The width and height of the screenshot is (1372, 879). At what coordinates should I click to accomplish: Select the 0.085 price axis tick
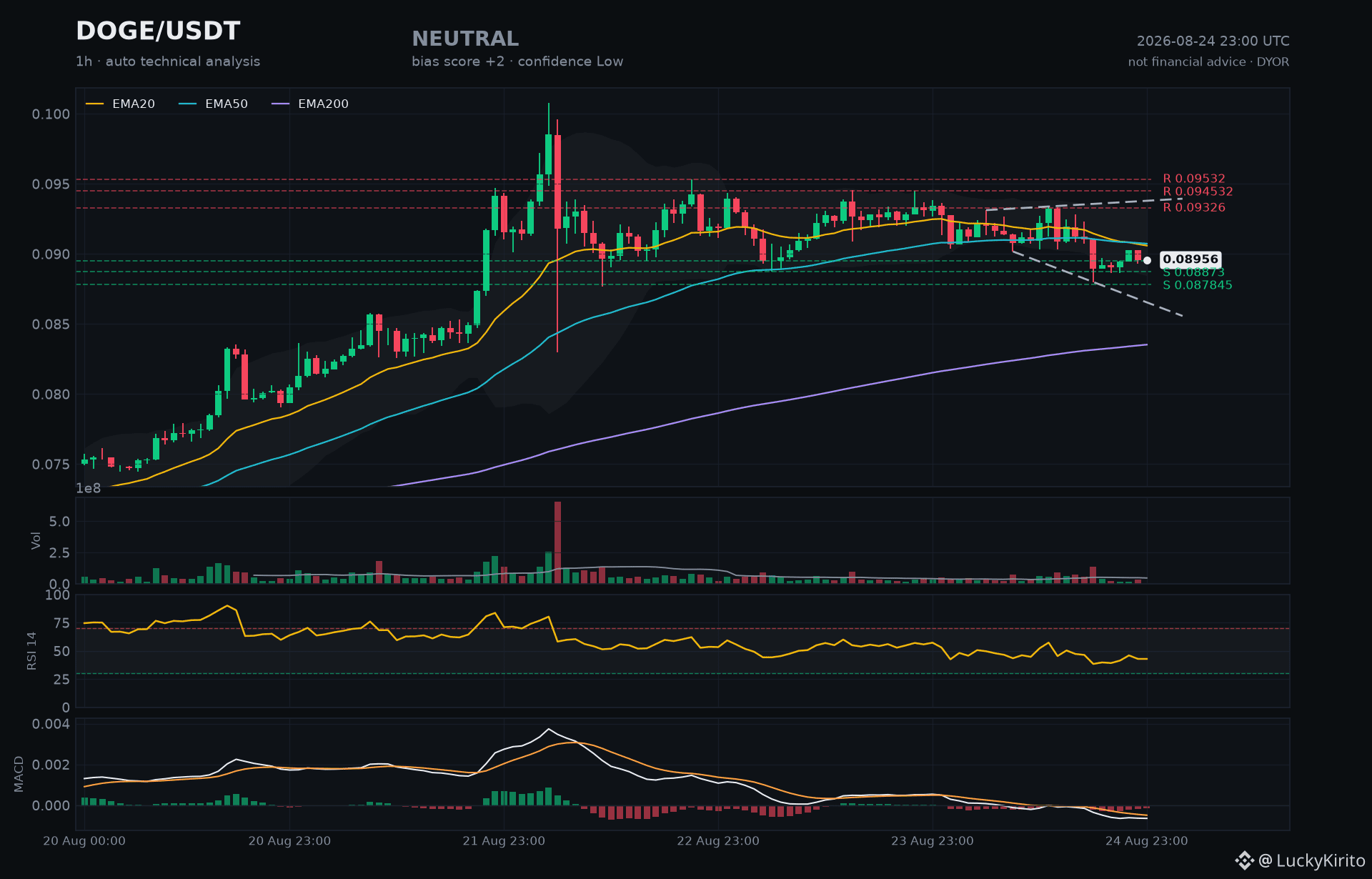51,324
